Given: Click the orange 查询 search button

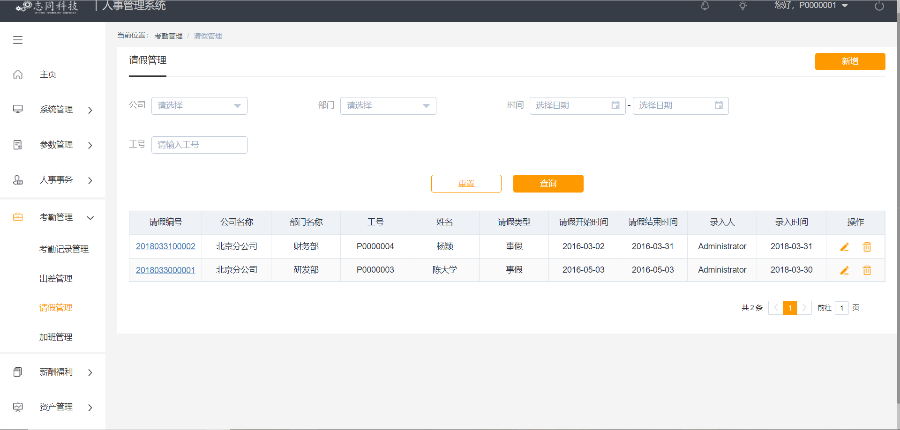Looking at the screenshot, I should click(548, 184).
